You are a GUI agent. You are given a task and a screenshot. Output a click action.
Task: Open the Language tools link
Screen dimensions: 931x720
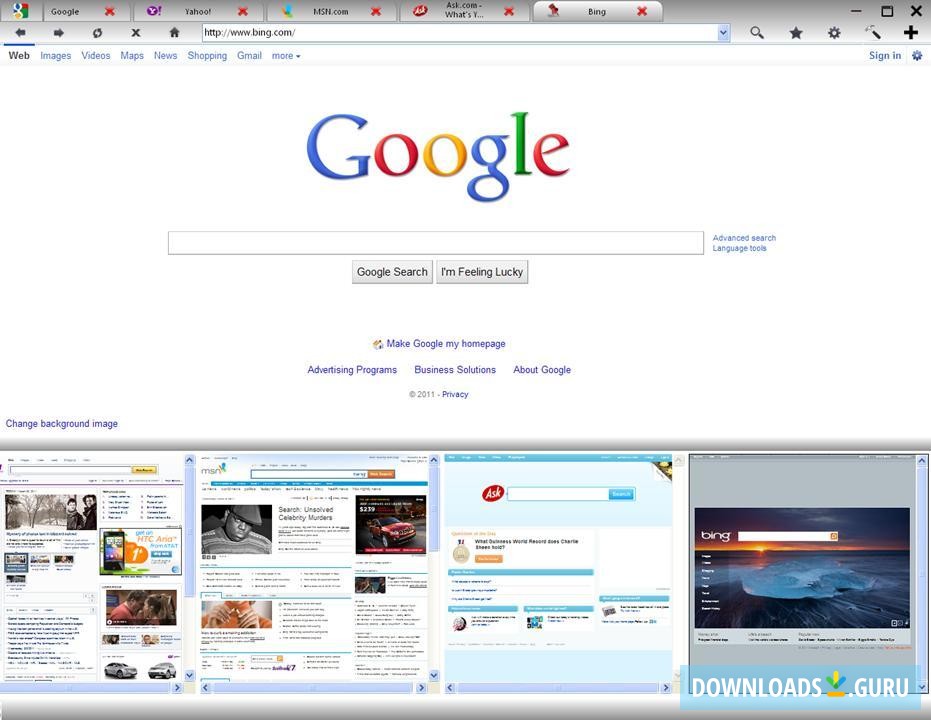point(739,248)
